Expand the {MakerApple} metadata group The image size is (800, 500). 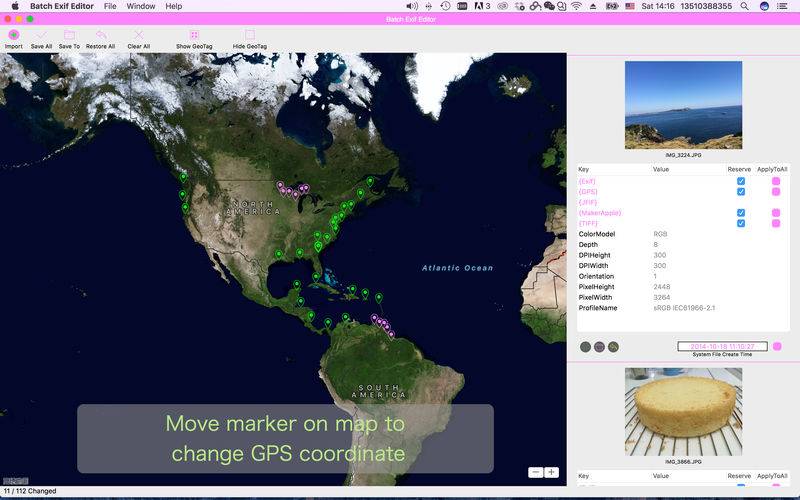(x=600, y=213)
